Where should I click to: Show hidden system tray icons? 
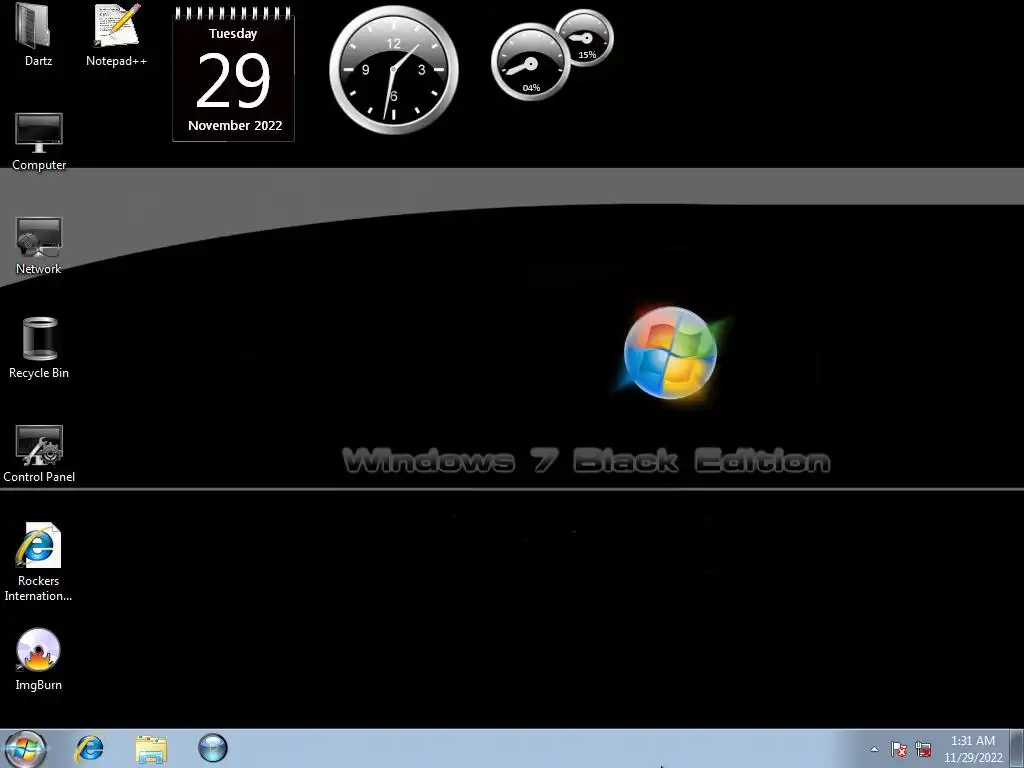click(x=874, y=749)
